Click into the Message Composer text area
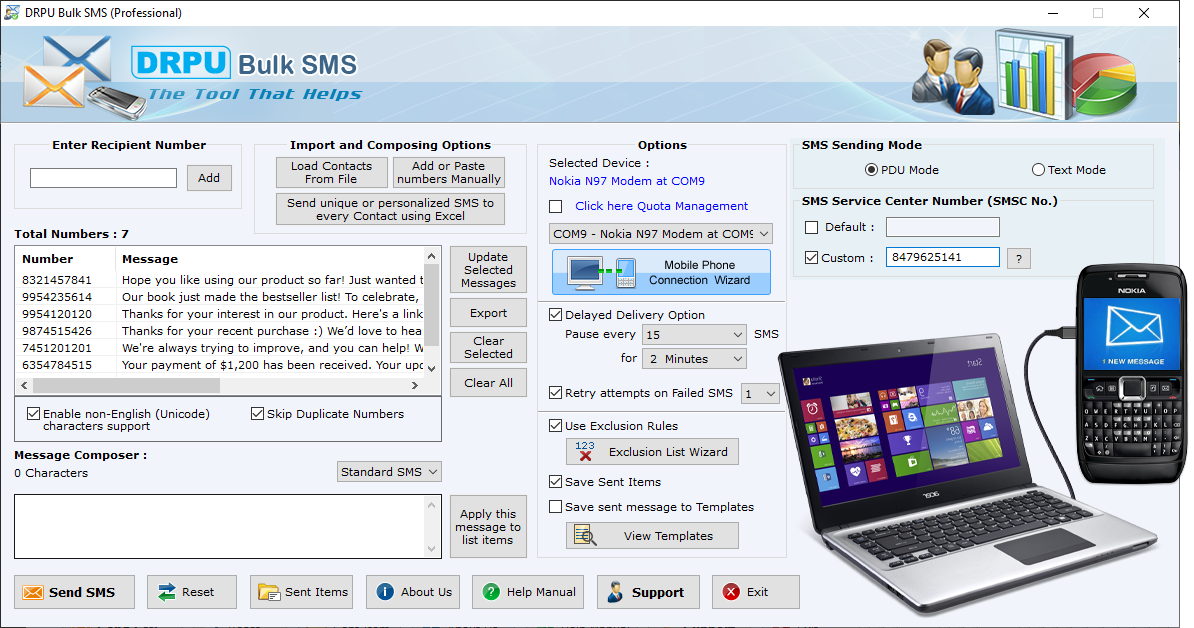The width and height of the screenshot is (1194, 628). tap(219, 527)
